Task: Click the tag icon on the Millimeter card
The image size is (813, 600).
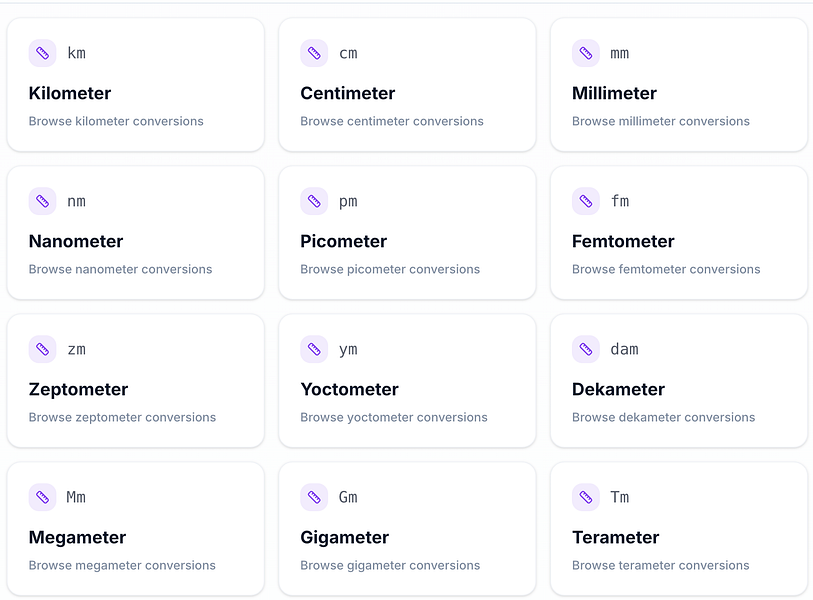Action: (585, 53)
